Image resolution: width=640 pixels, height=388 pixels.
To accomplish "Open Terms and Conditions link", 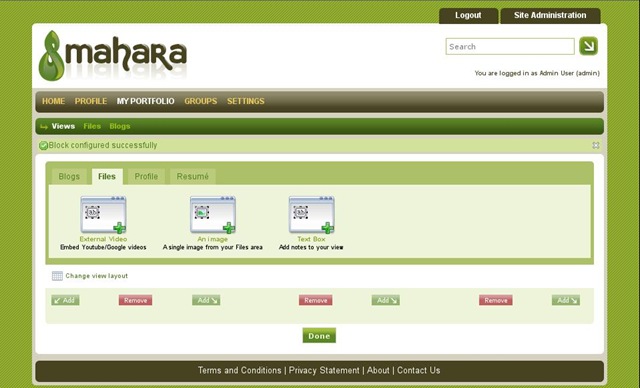I will coord(240,370).
